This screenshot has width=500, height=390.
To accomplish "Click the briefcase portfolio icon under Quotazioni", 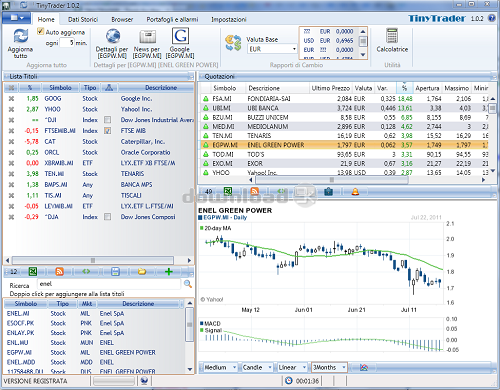I will coord(328,192).
